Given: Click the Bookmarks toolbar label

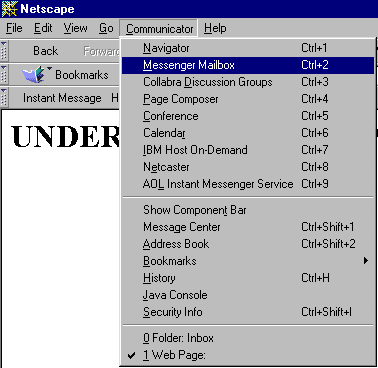Looking at the screenshot, I should pos(82,75).
